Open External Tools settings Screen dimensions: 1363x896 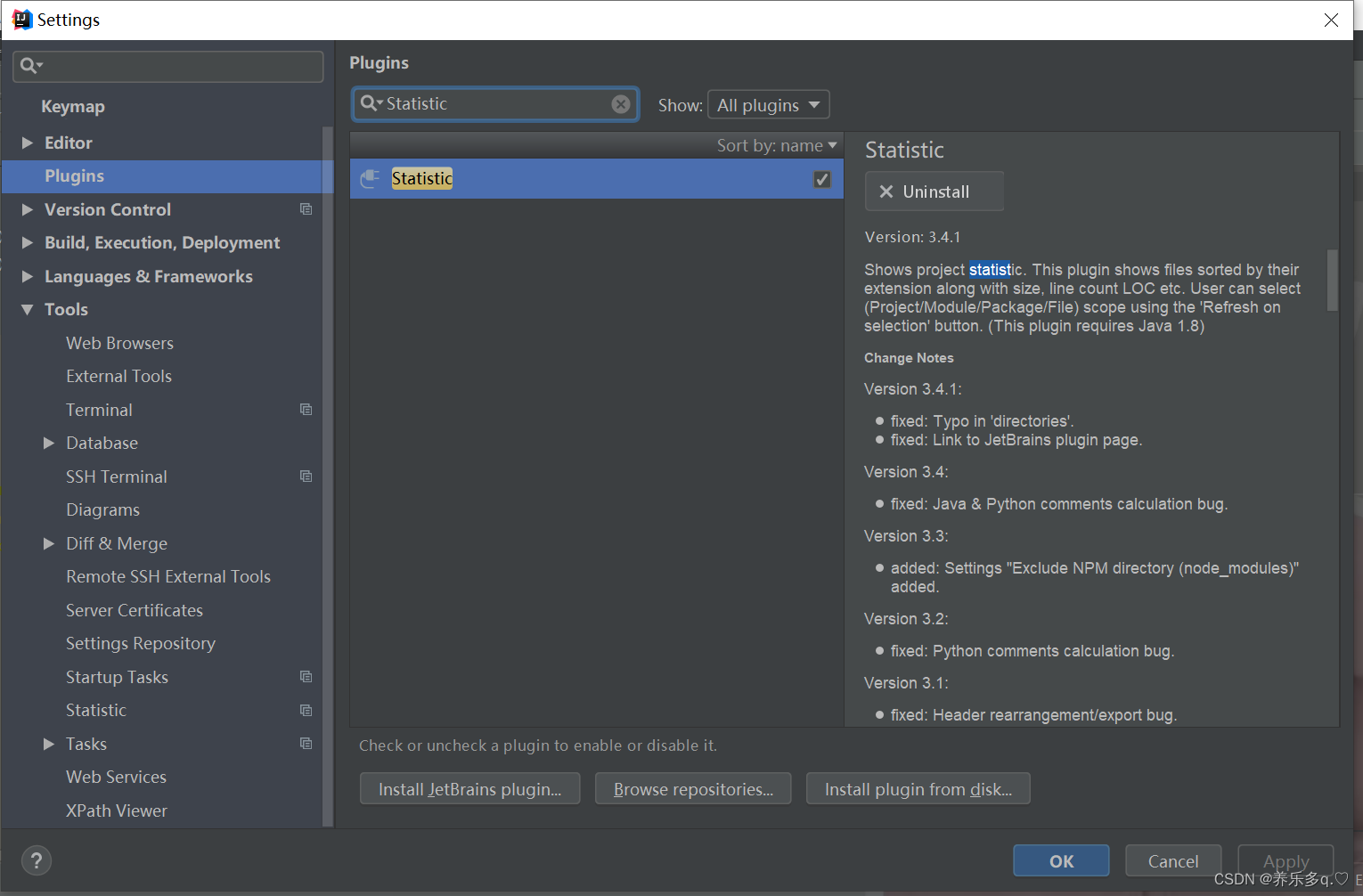pos(118,376)
